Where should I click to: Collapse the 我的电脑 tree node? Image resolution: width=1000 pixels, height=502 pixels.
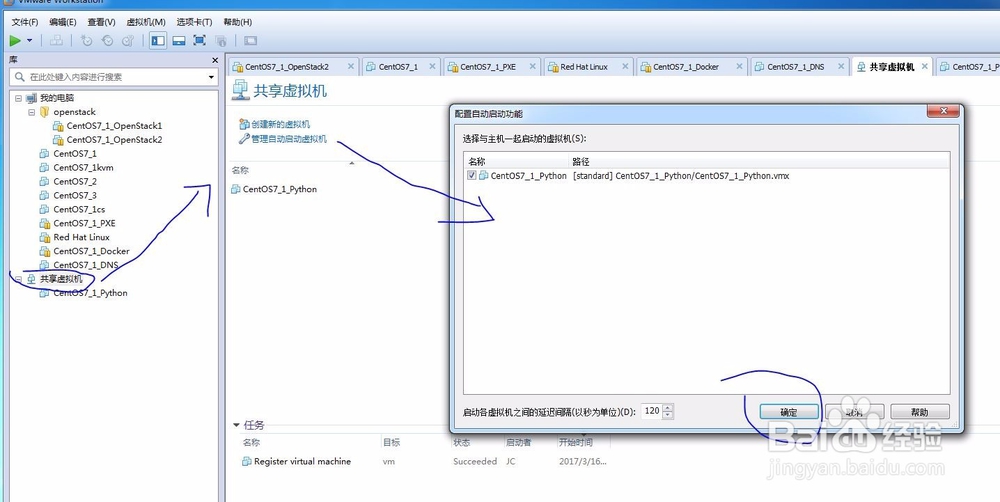[x=18, y=98]
